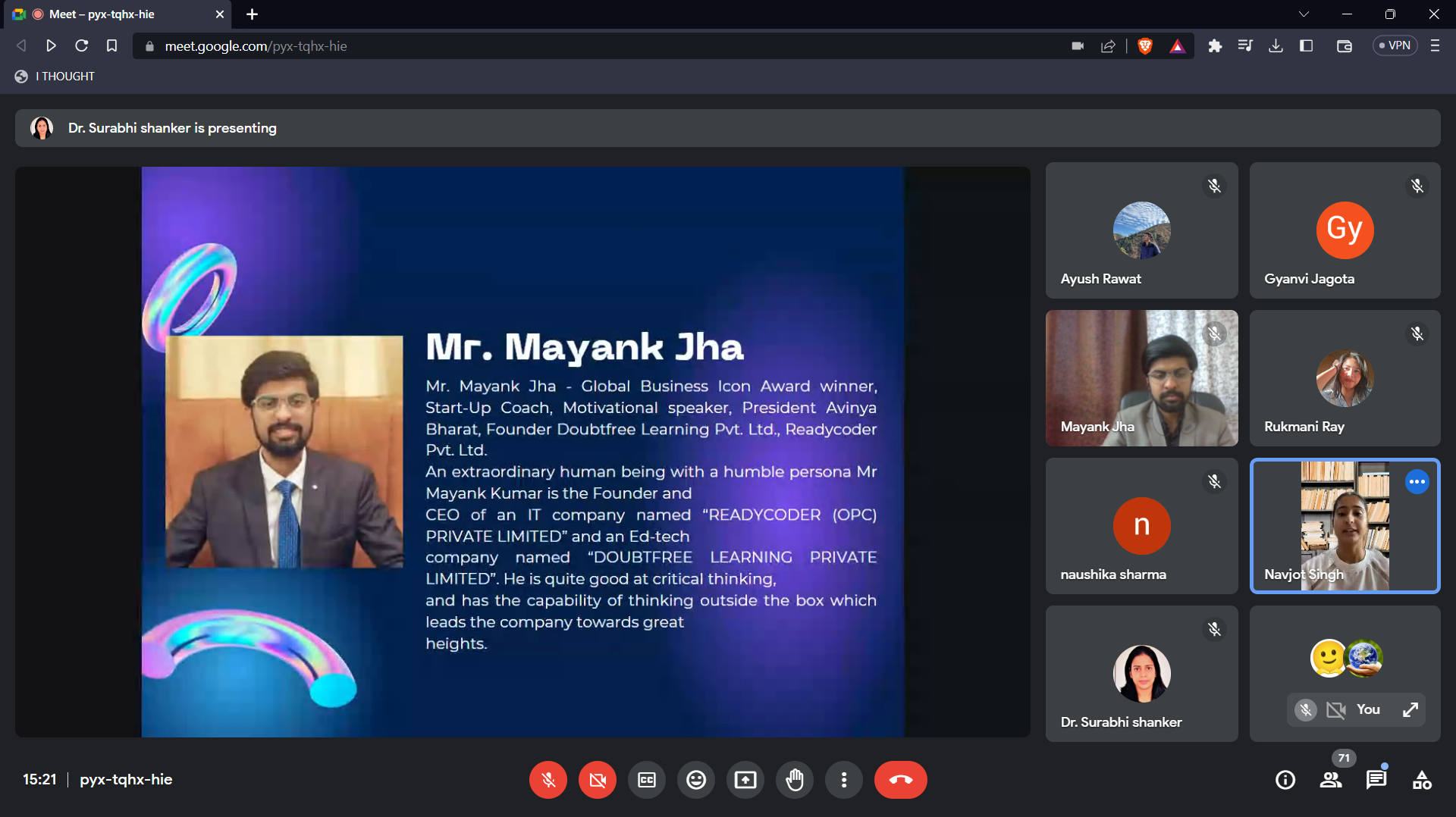Click muted mic icon on Ayush Rawat tile
This screenshot has width=1456, height=817.
[x=1214, y=186]
